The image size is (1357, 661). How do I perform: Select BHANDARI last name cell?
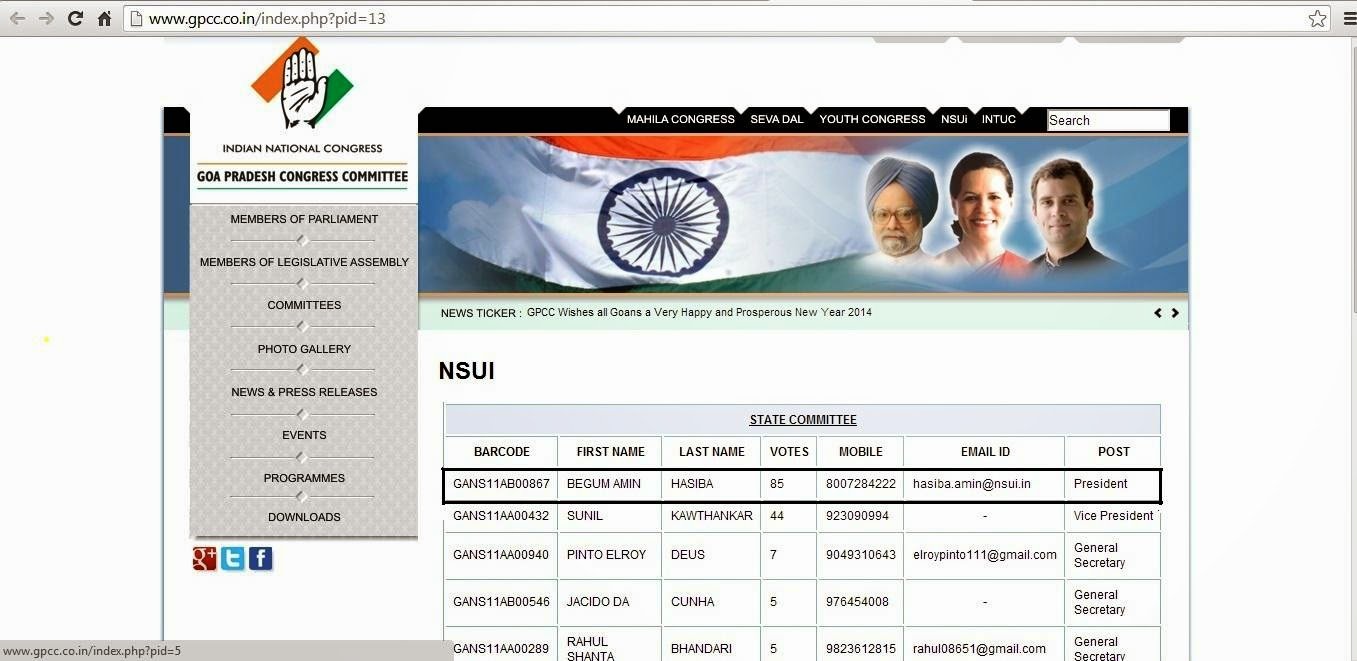(x=712, y=644)
